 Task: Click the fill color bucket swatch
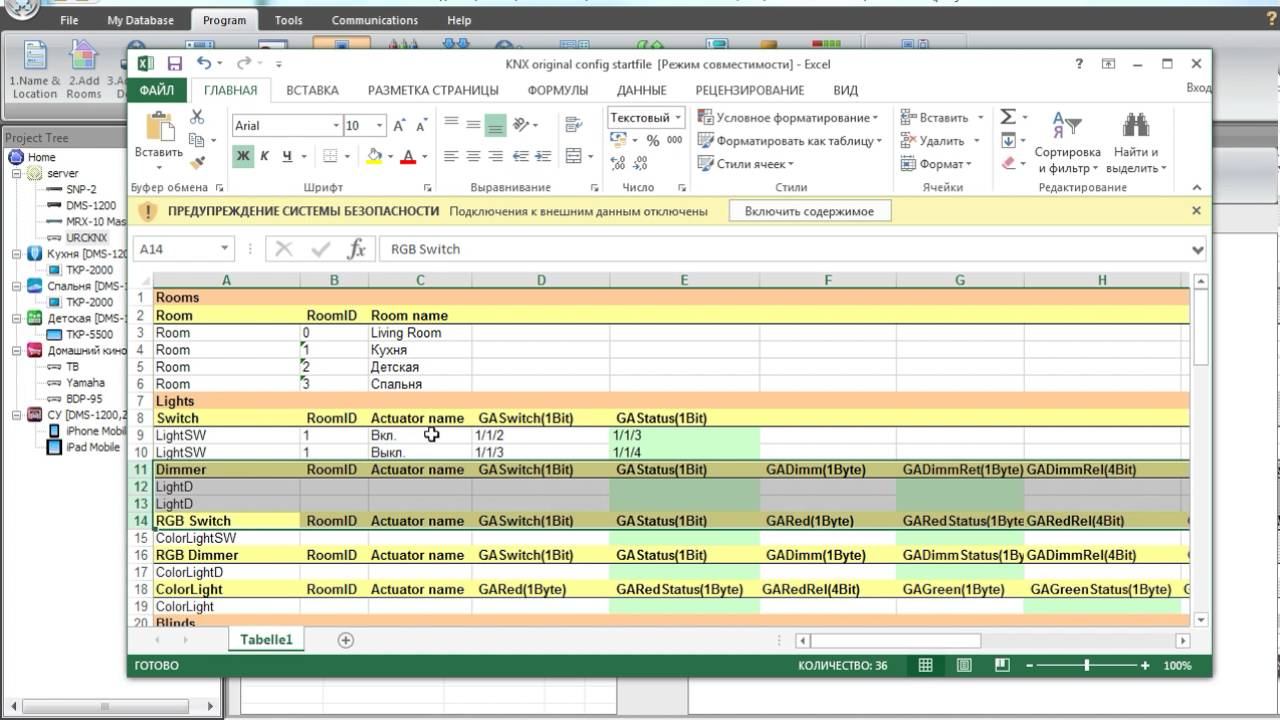click(374, 157)
